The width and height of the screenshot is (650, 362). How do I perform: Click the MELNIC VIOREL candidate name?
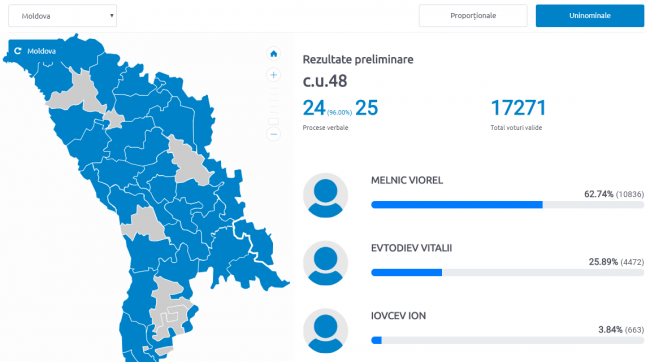pyautogui.click(x=407, y=180)
